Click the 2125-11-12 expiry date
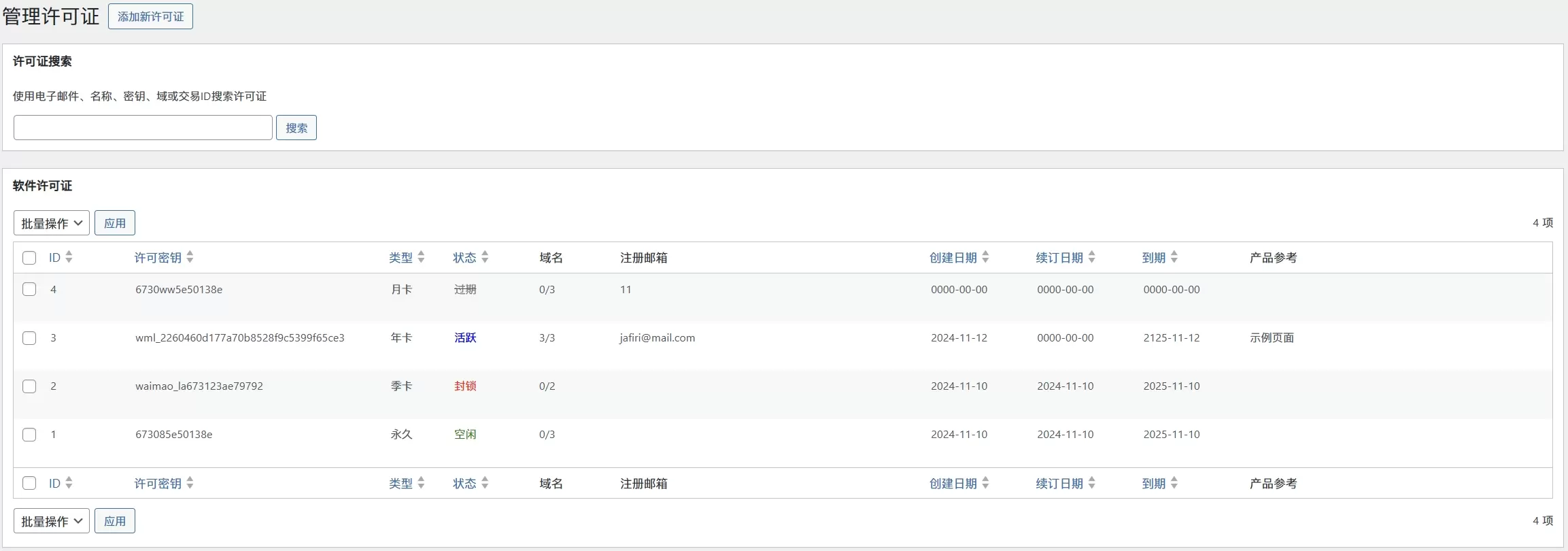 tap(1172, 338)
